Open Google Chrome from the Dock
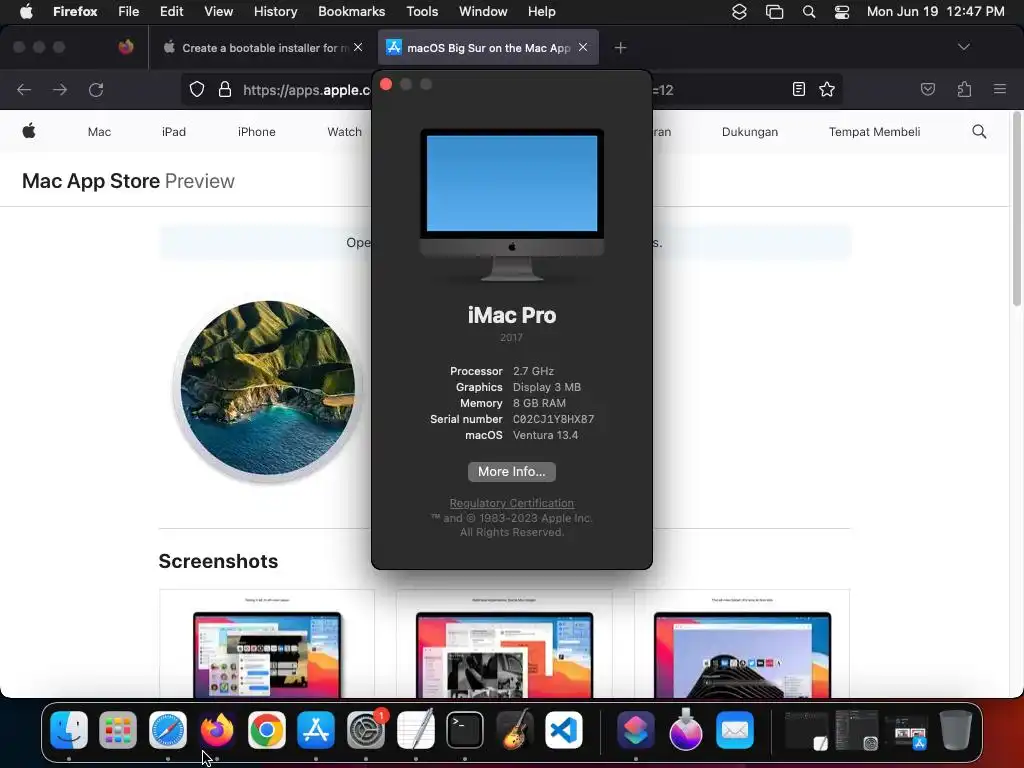 [x=266, y=729]
